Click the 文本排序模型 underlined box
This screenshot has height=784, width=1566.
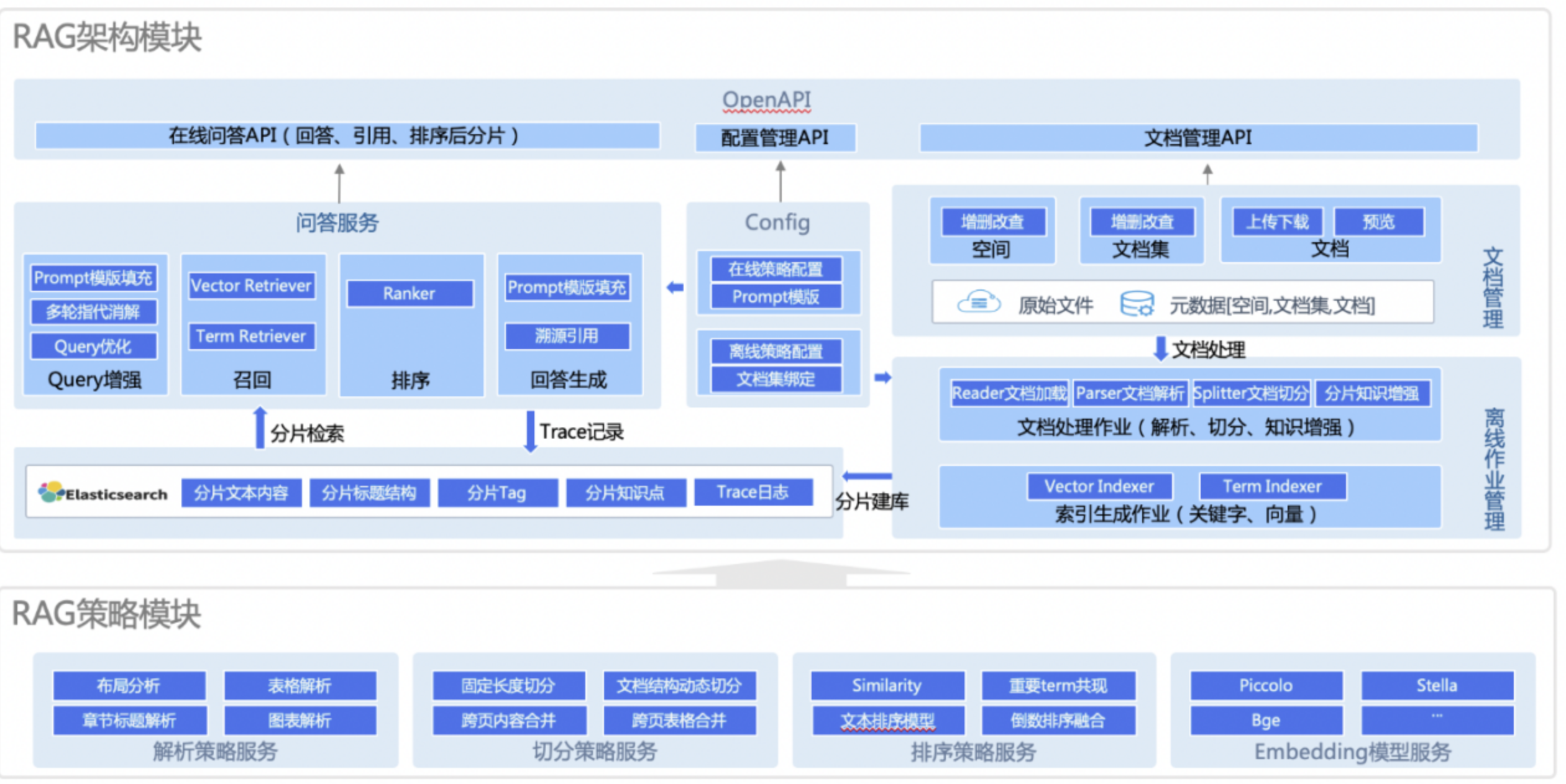[x=887, y=720]
